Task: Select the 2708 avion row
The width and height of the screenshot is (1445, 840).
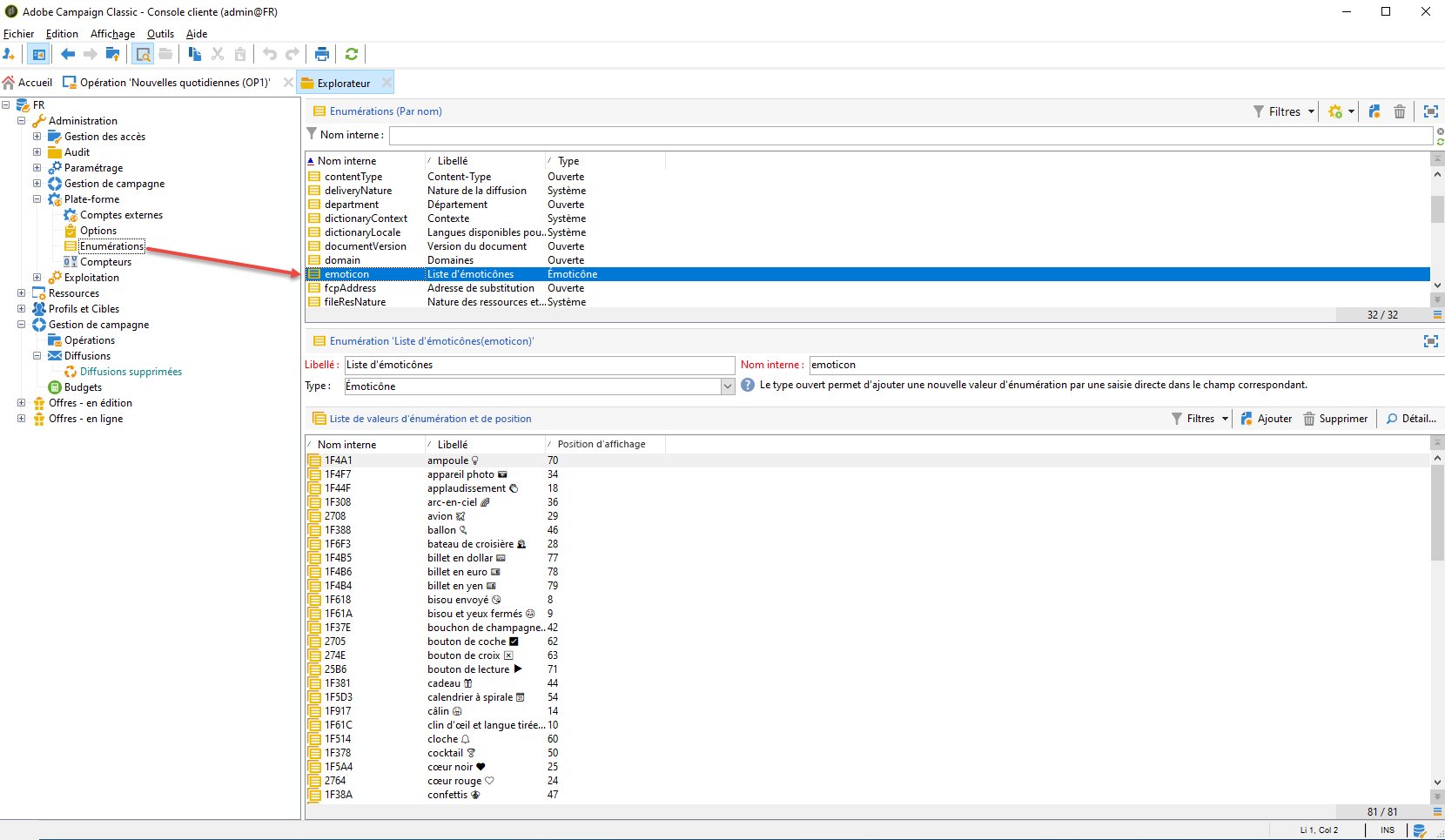Action: [867, 516]
